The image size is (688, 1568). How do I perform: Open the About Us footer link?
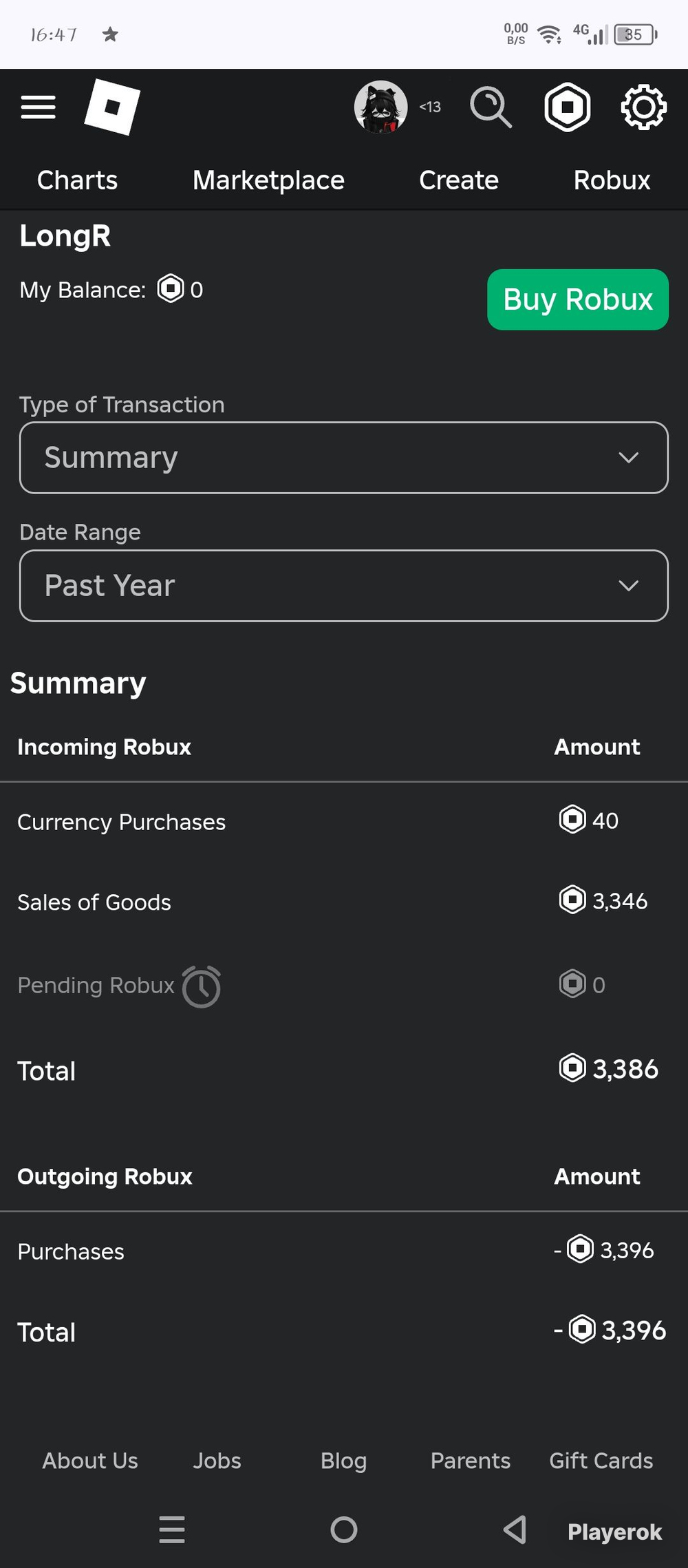tap(90, 1460)
